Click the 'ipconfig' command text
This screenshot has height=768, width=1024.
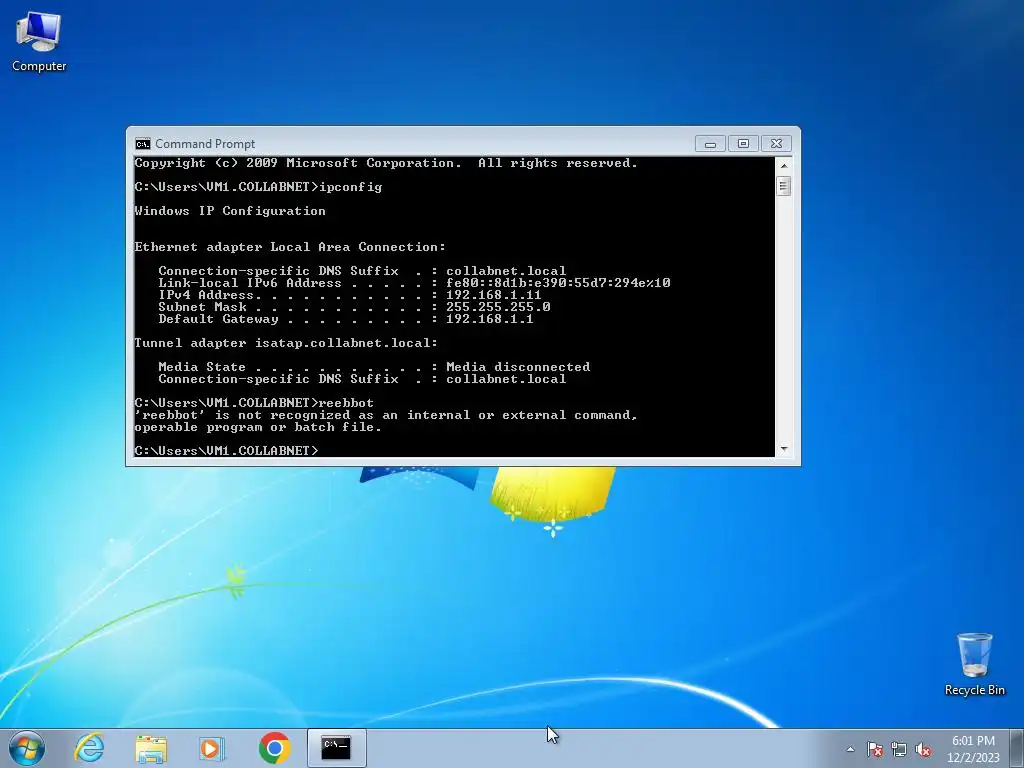pyautogui.click(x=351, y=187)
